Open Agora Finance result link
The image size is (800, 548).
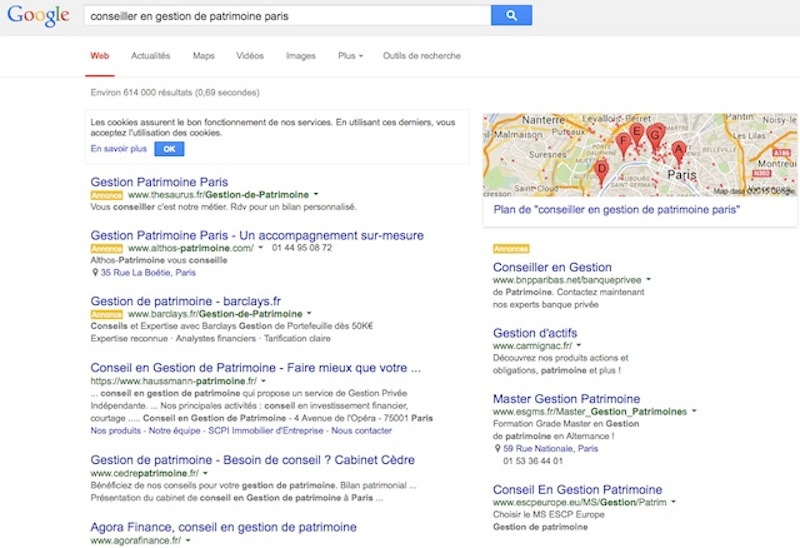click(x=223, y=527)
